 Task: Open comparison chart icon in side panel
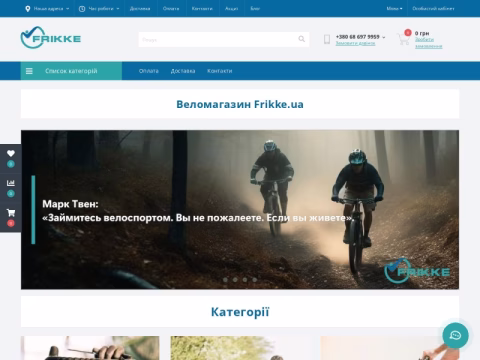(x=11, y=183)
